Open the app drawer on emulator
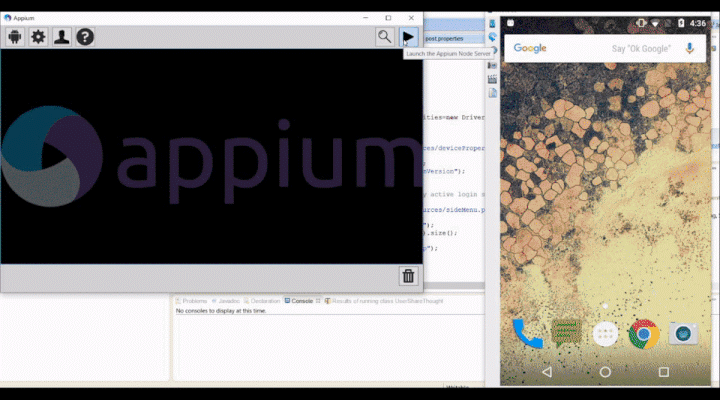This screenshot has height=400, width=720. click(605, 334)
